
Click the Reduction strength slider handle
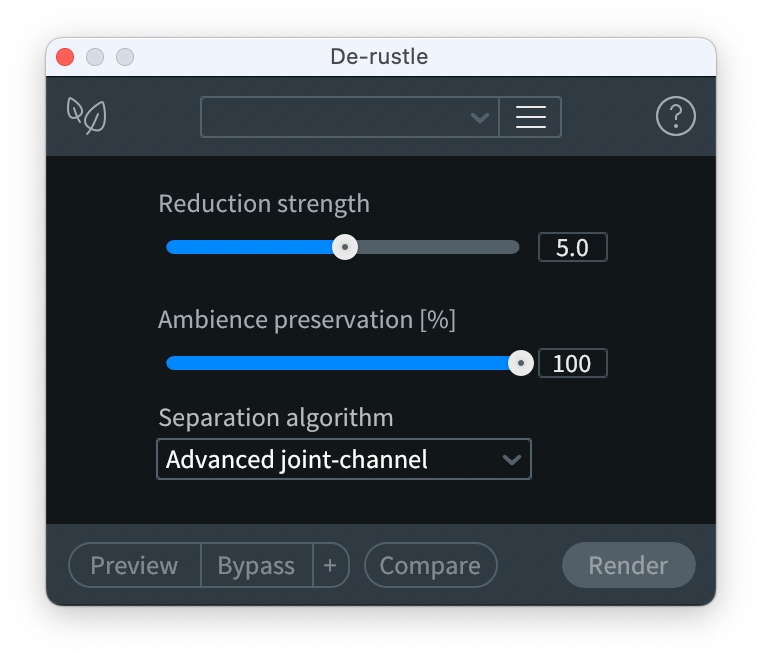[345, 247]
